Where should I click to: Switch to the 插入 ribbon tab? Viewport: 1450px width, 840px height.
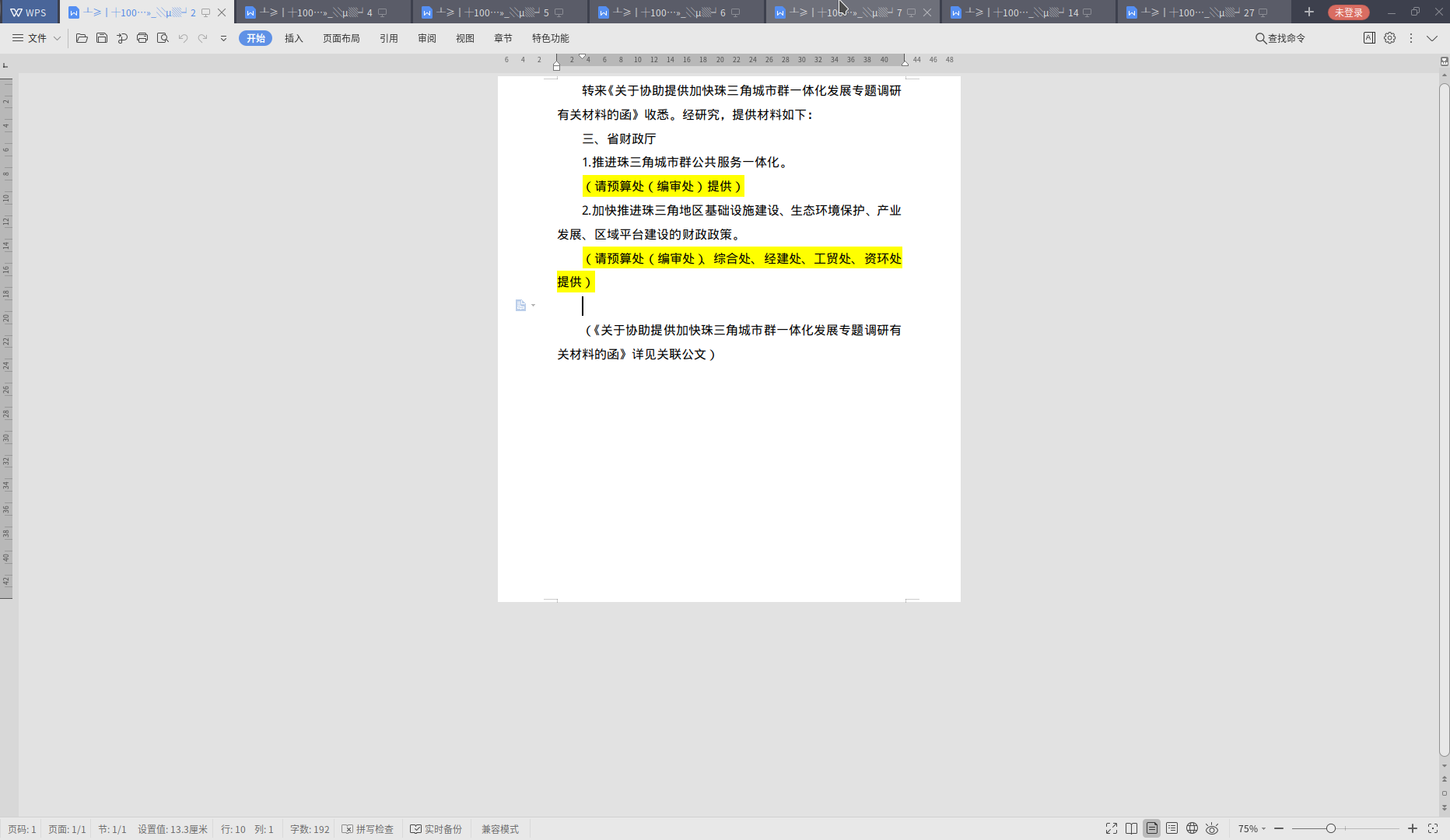pos(294,38)
